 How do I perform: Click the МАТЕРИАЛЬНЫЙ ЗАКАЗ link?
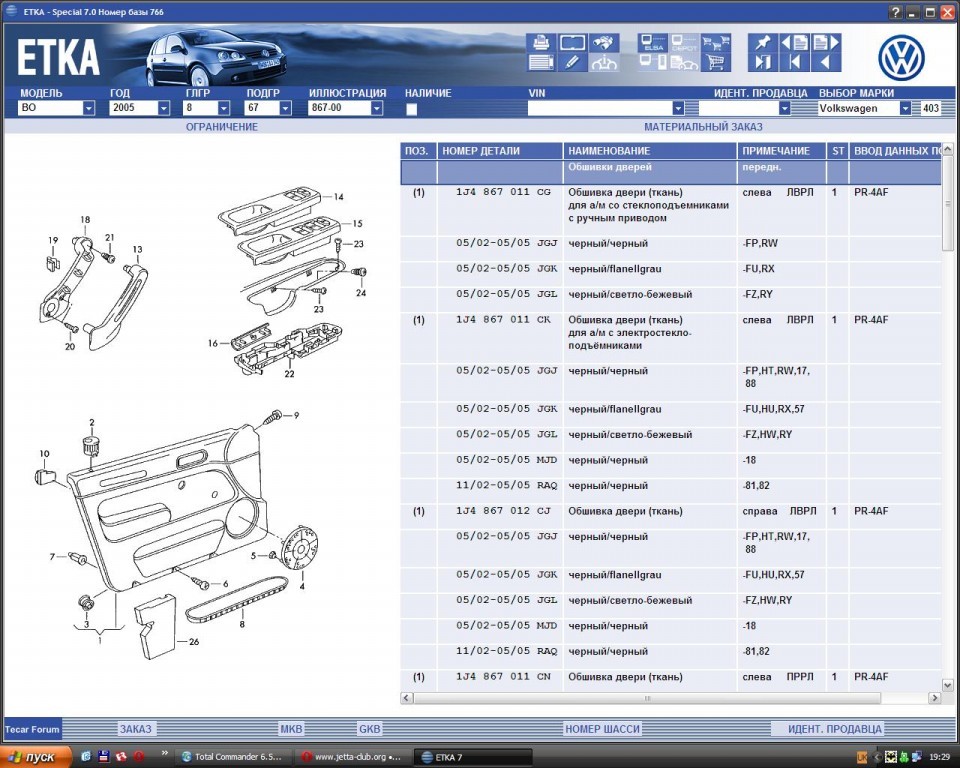click(702, 127)
